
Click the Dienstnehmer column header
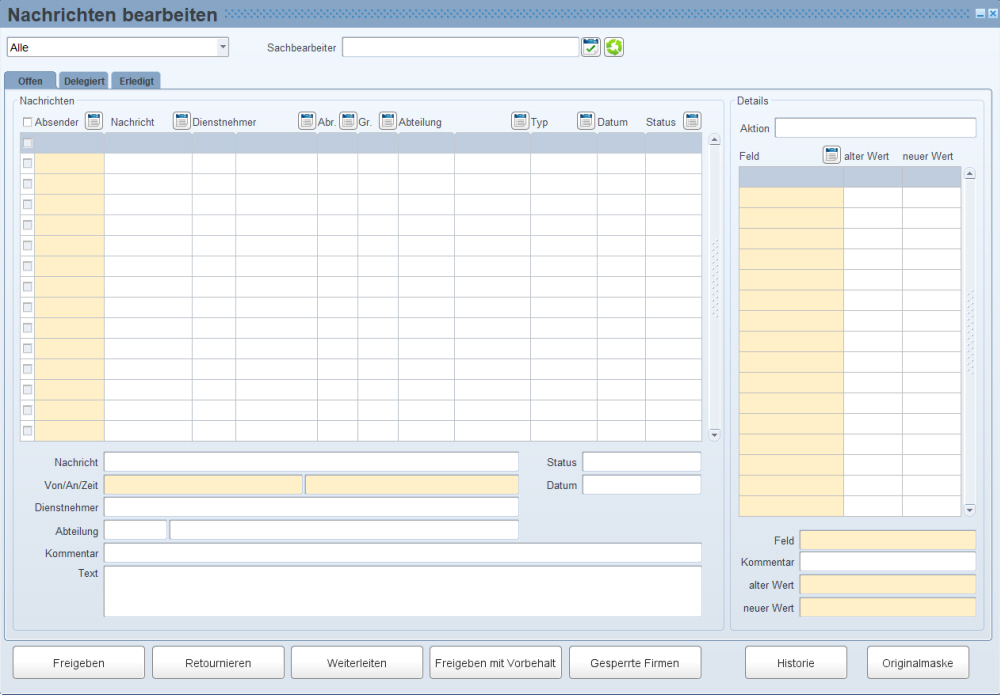(x=224, y=122)
